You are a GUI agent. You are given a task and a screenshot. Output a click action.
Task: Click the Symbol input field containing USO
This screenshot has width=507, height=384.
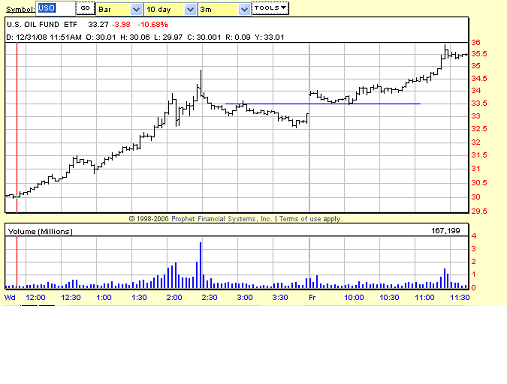(x=55, y=9)
